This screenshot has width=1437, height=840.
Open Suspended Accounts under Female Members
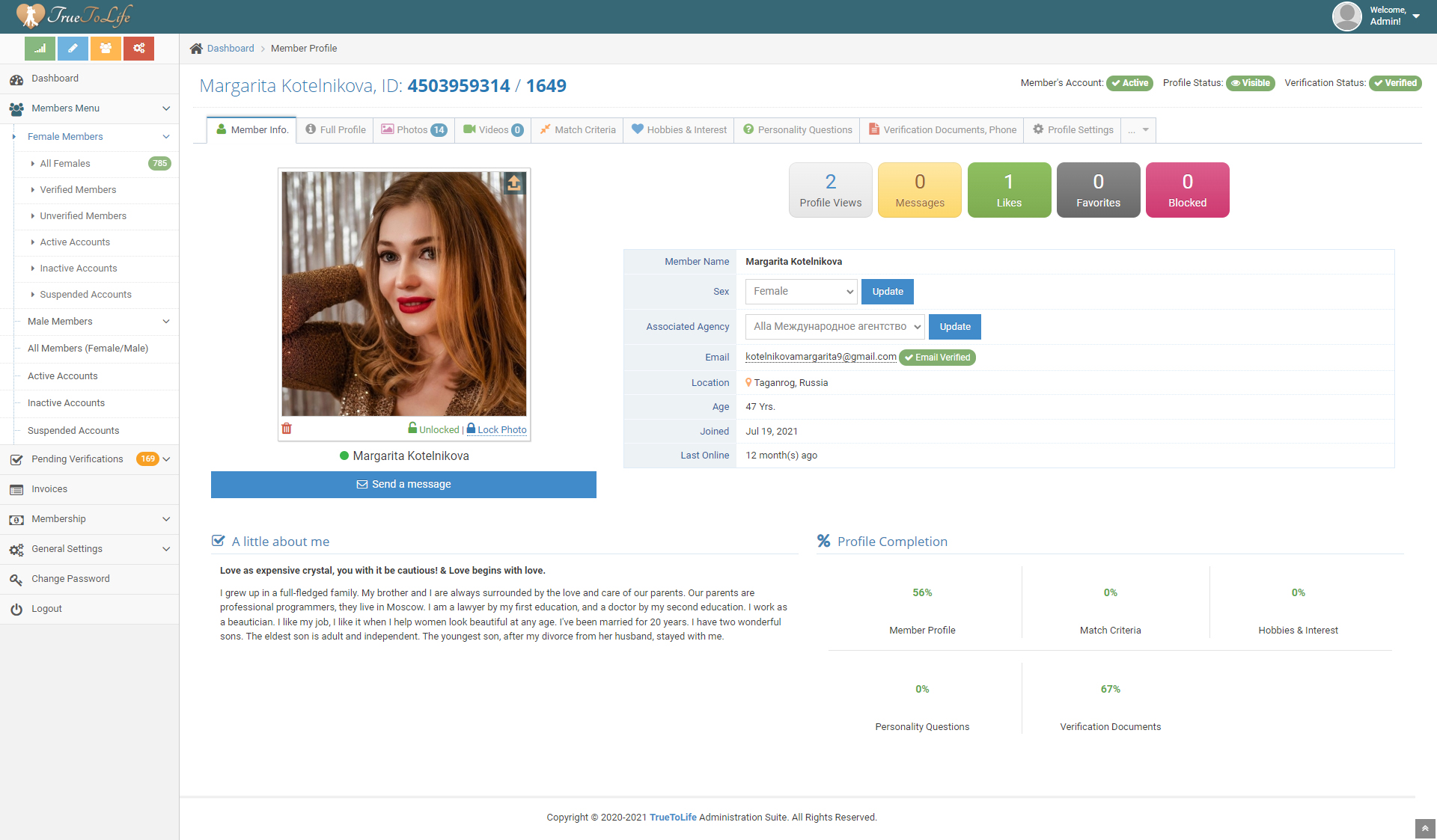85,295
